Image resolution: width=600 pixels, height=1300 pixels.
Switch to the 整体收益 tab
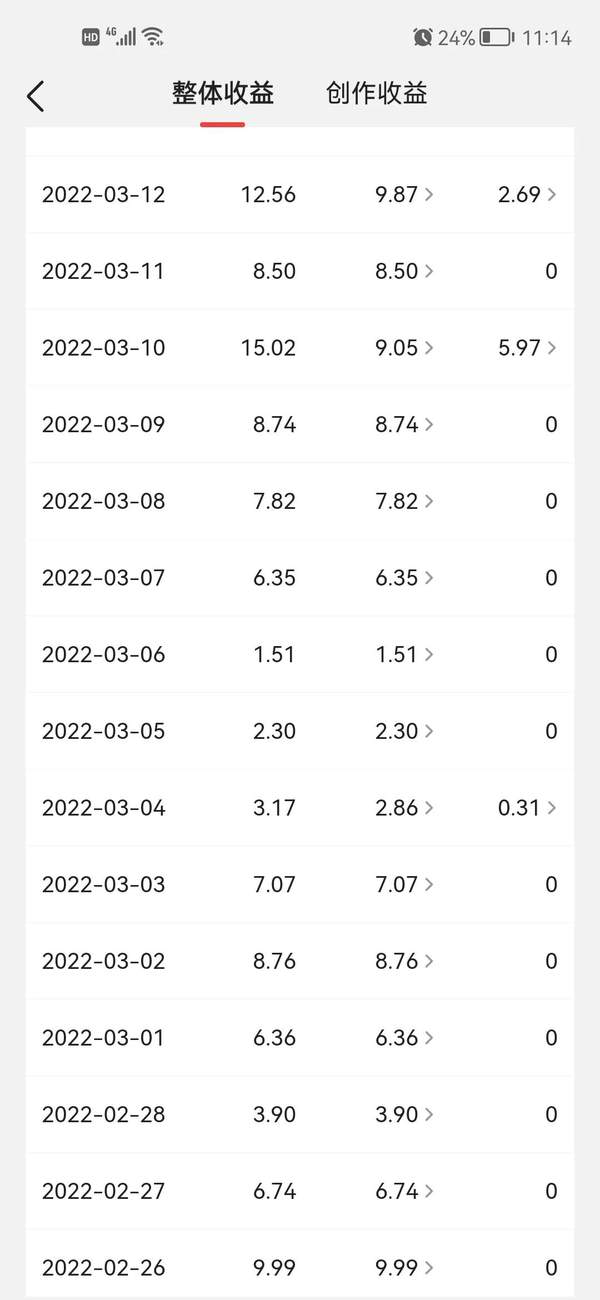click(222, 94)
